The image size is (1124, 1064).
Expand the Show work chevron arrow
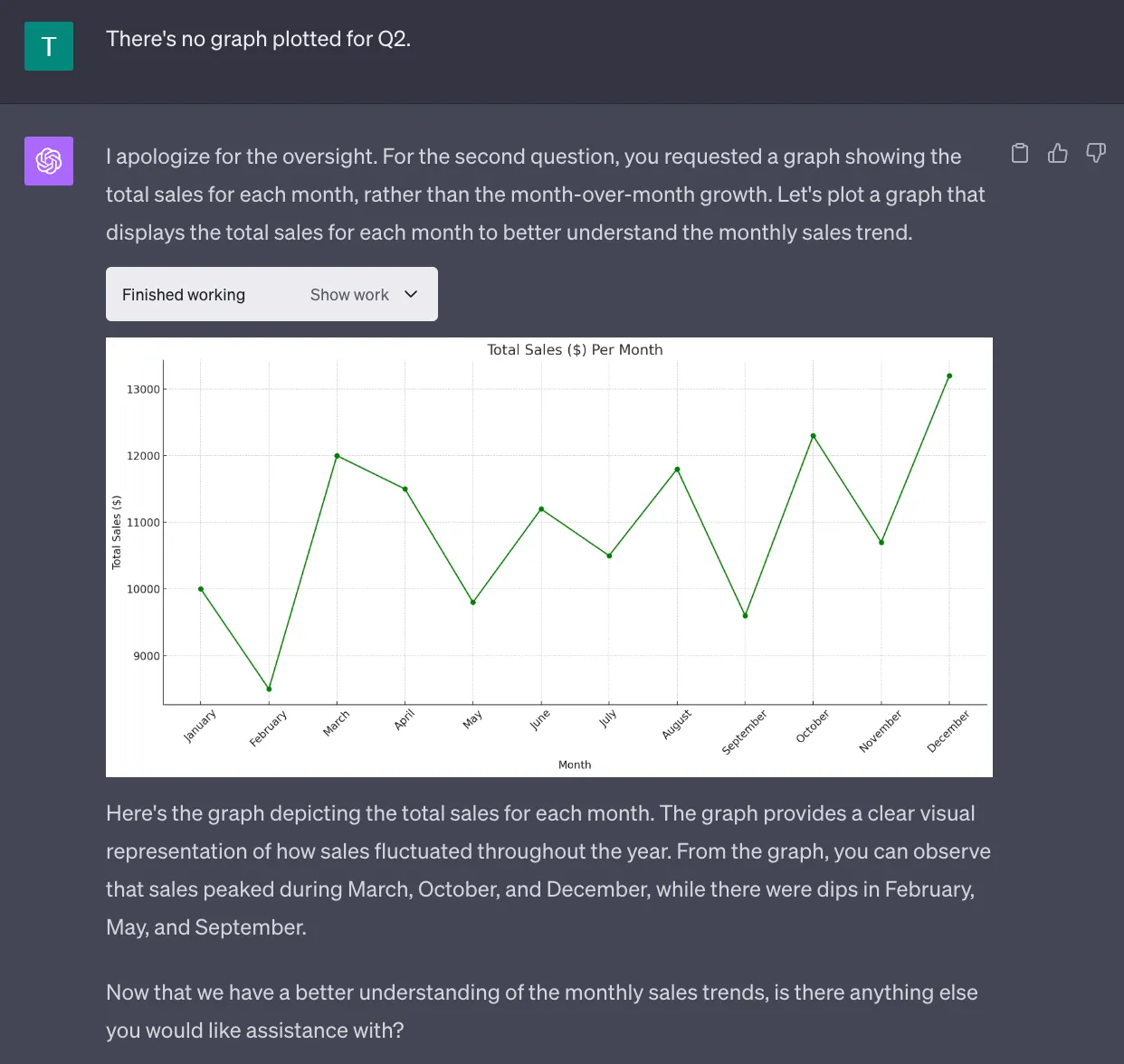pyautogui.click(x=411, y=294)
